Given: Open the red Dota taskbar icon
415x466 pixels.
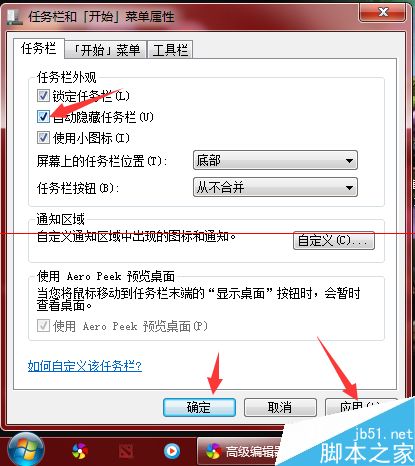Looking at the screenshot, I should click(126, 452).
